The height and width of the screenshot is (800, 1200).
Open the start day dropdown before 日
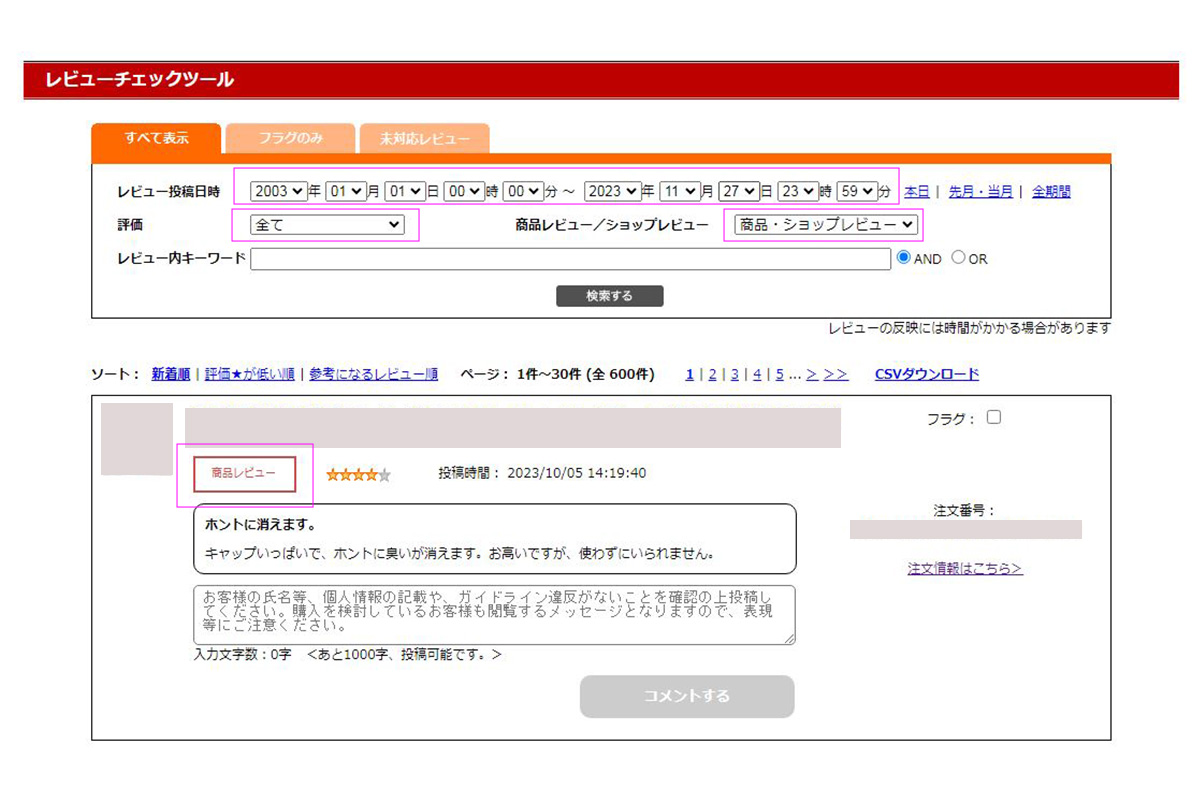click(405, 191)
